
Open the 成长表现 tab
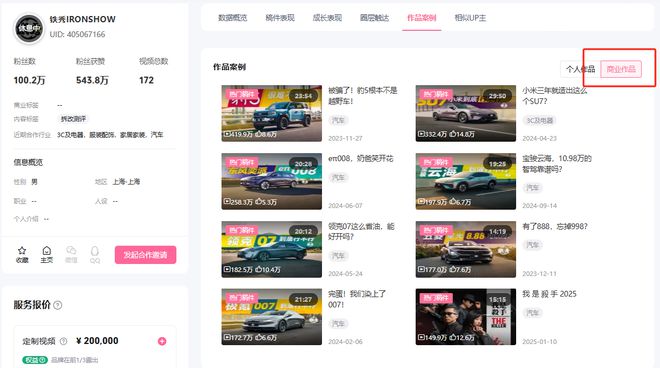(327, 18)
